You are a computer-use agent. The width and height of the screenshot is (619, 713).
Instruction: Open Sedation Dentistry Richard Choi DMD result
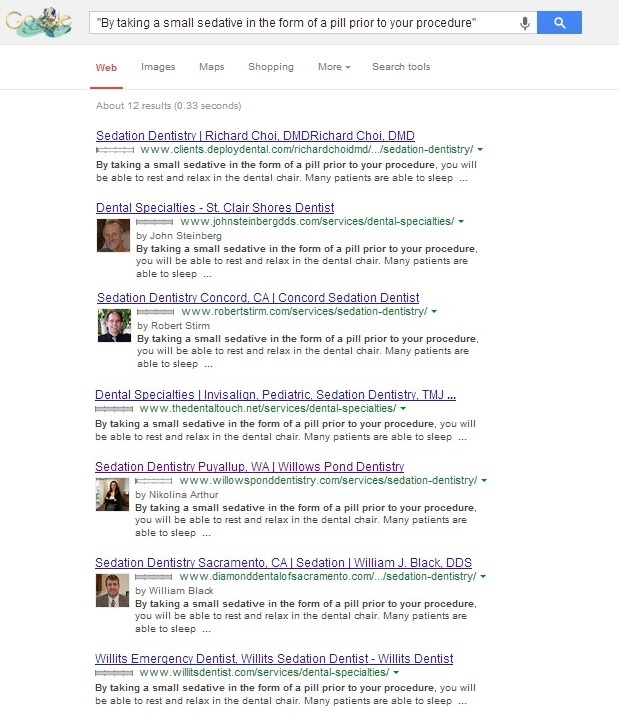click(255, 136)
